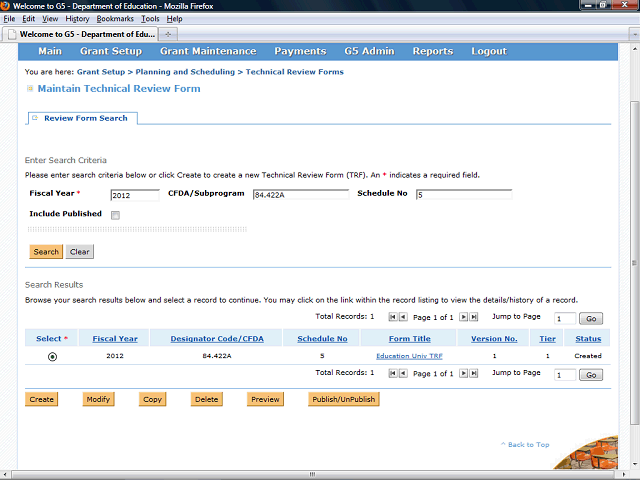This screenshot has width=640, height=480.
Task: Click the vertical scrollbar thumb
Action: [634, 263]
